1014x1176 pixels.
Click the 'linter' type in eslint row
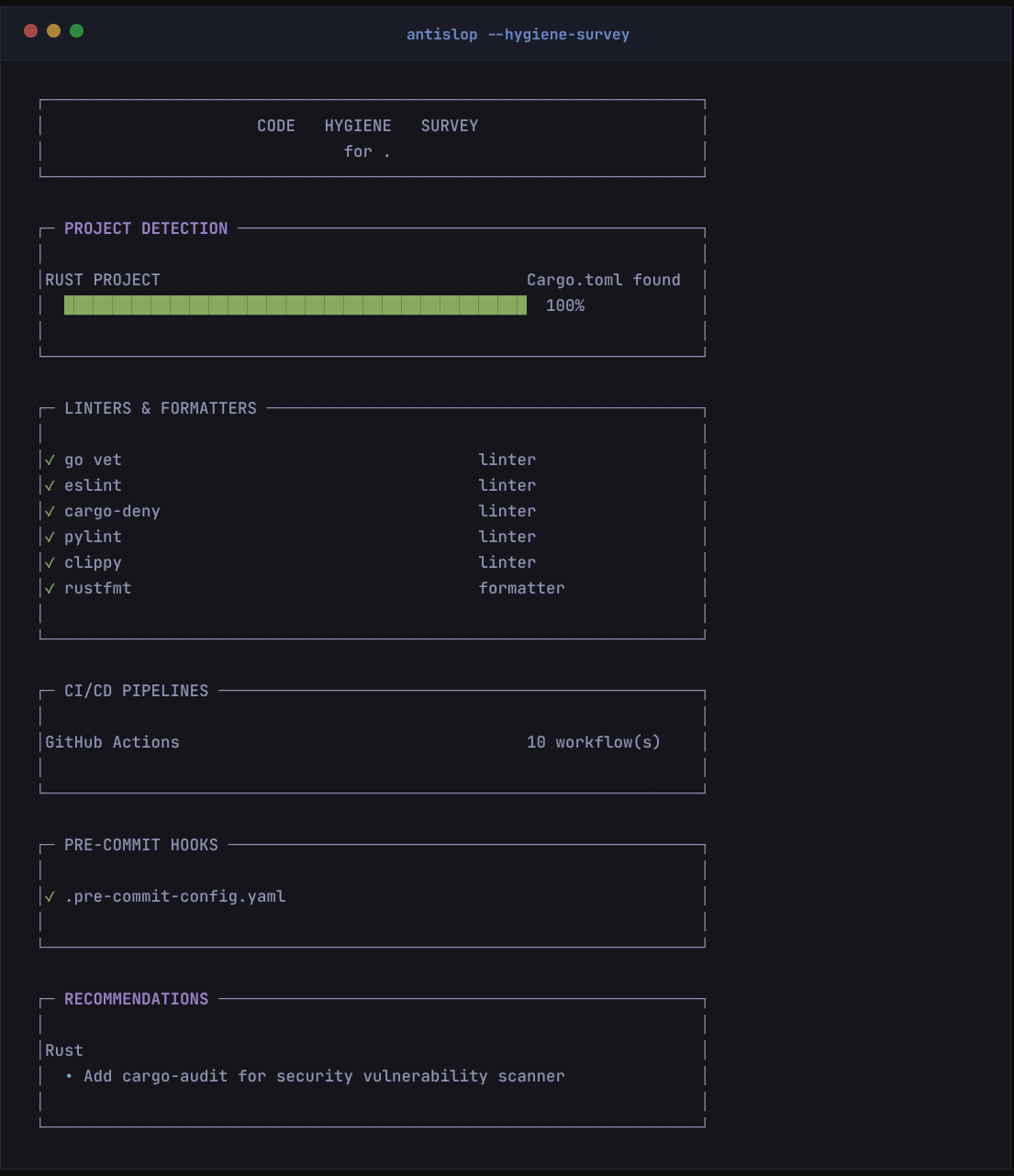point(507,485)
